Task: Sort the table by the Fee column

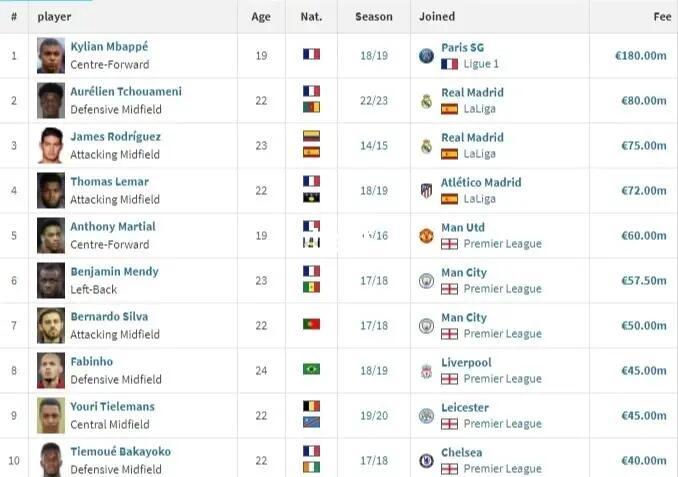Action: pyautogui.click(x=662, y=17)
